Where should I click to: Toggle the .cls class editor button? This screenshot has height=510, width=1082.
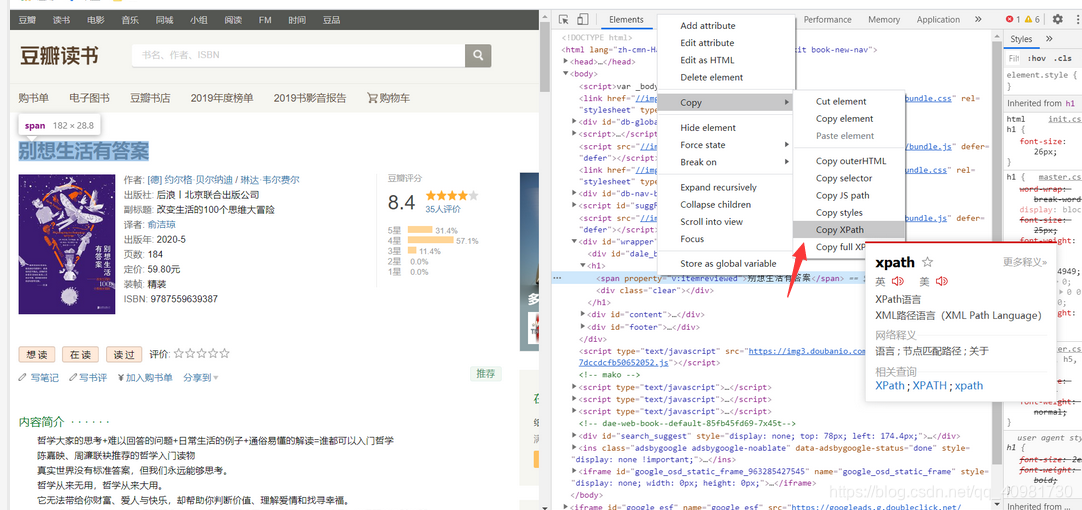point(1063,58)
